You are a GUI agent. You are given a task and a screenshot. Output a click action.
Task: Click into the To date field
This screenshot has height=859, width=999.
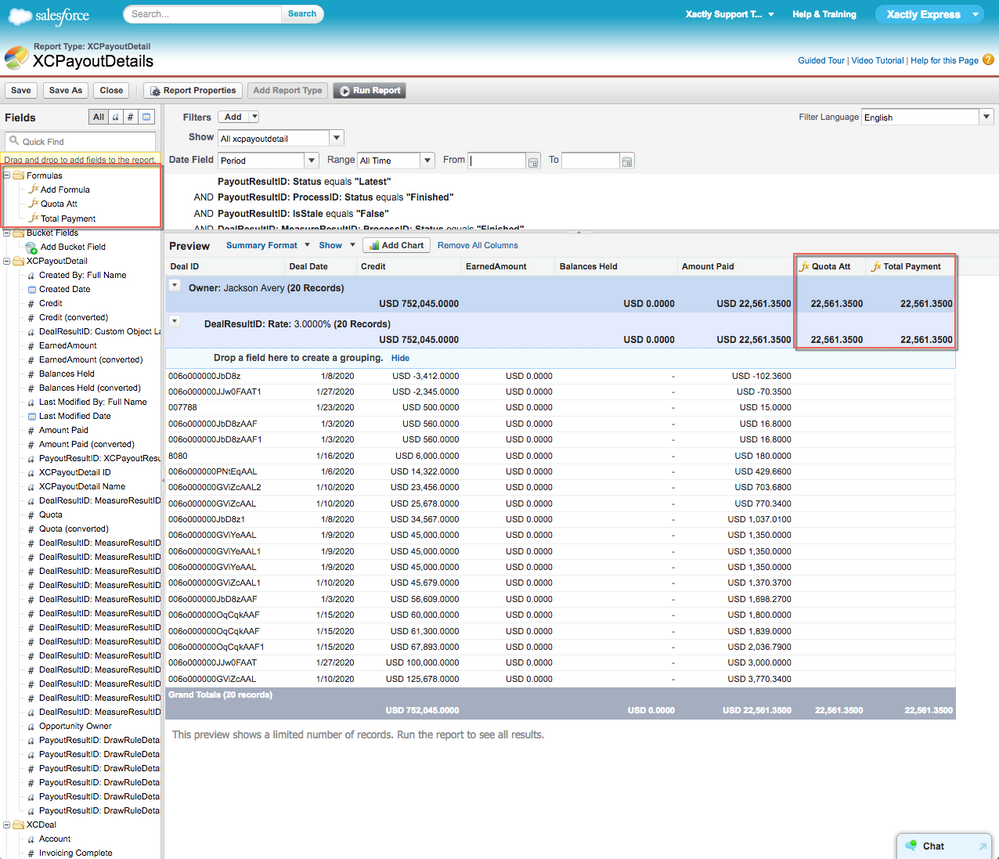pyautogui.click(x=591, y=161)
